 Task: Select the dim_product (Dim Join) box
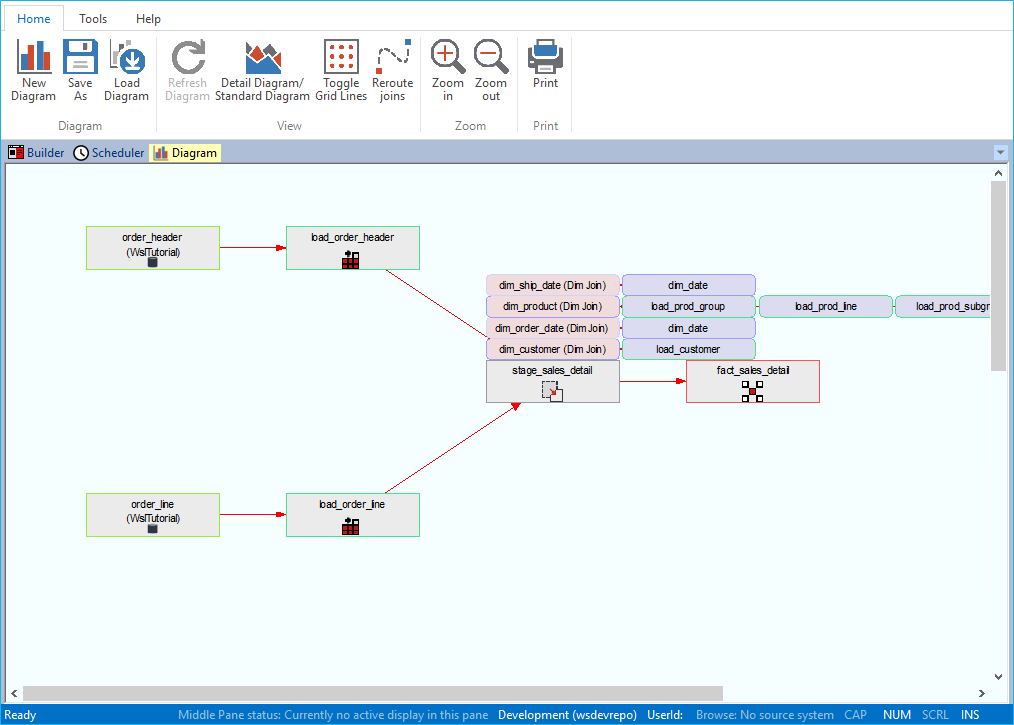(552, 307)
